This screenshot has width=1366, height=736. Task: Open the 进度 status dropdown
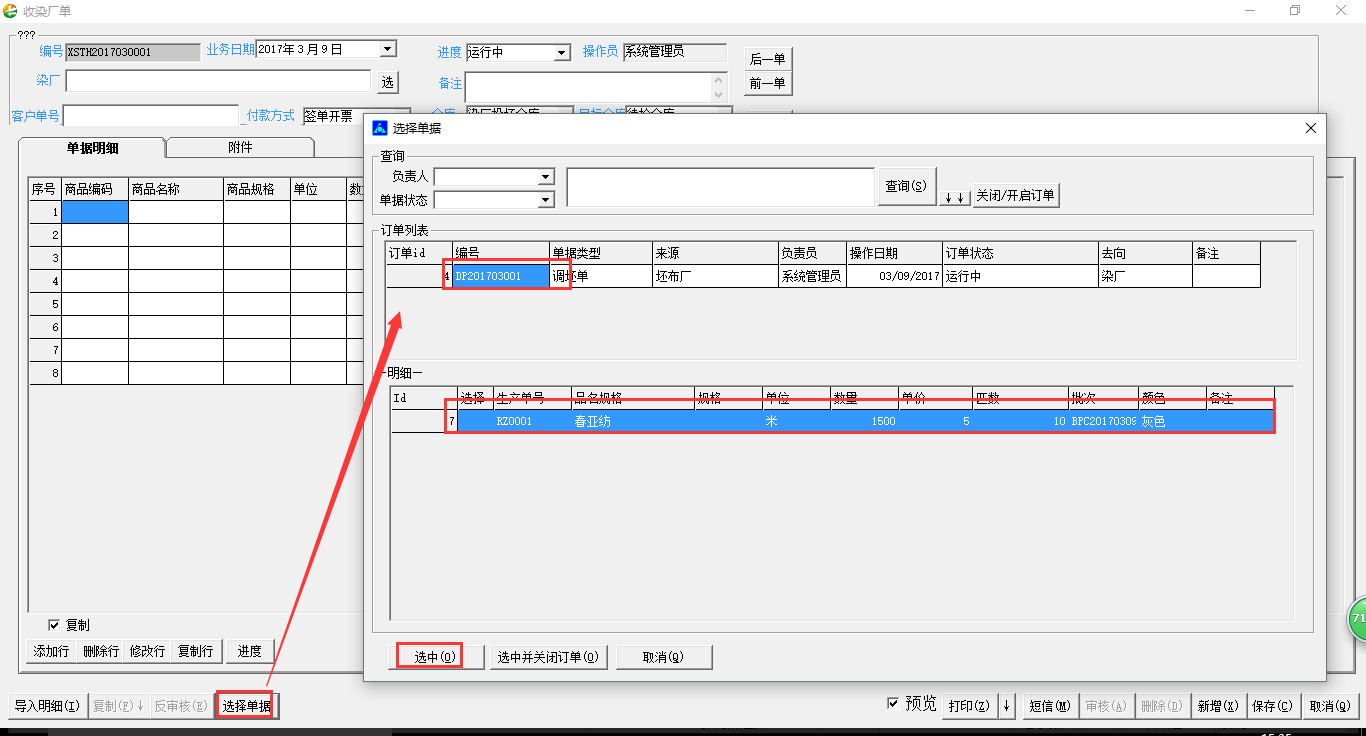(562, 52)
